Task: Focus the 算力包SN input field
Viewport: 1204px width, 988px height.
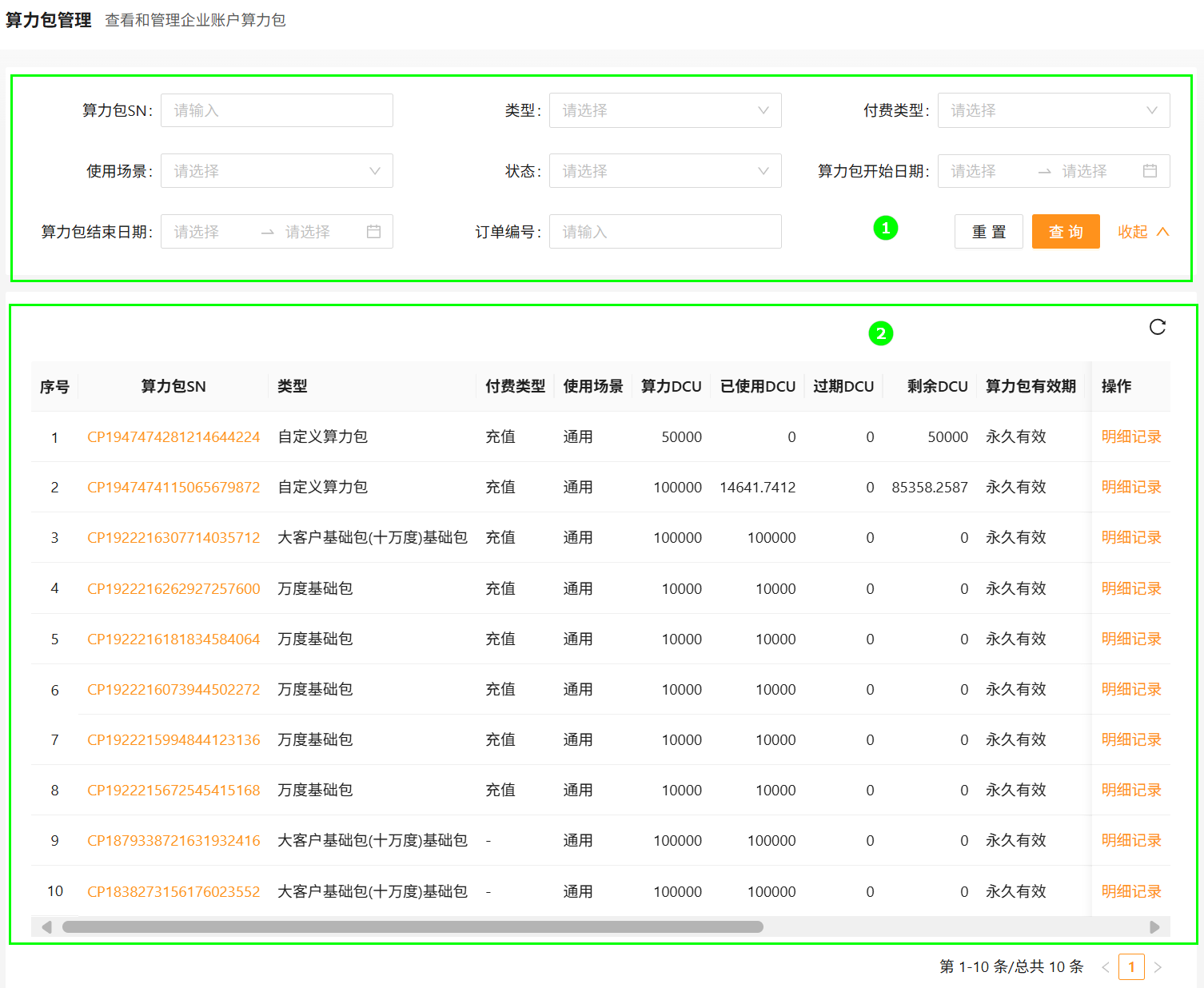Action: (x=277, y=110)
